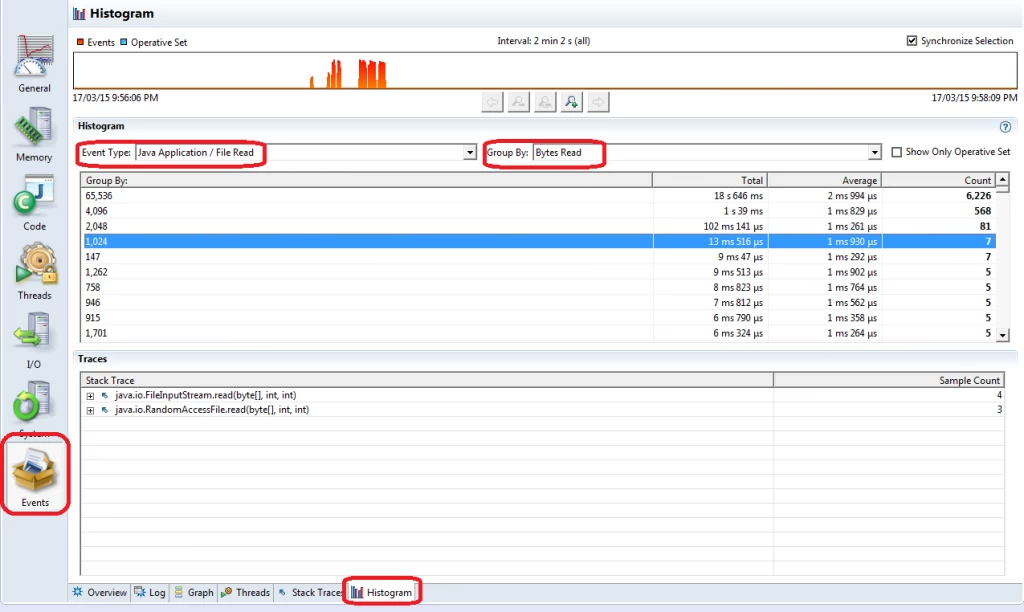Select the 1,701 bytes row
1024x612 pixels.
(x=539, y=333)
